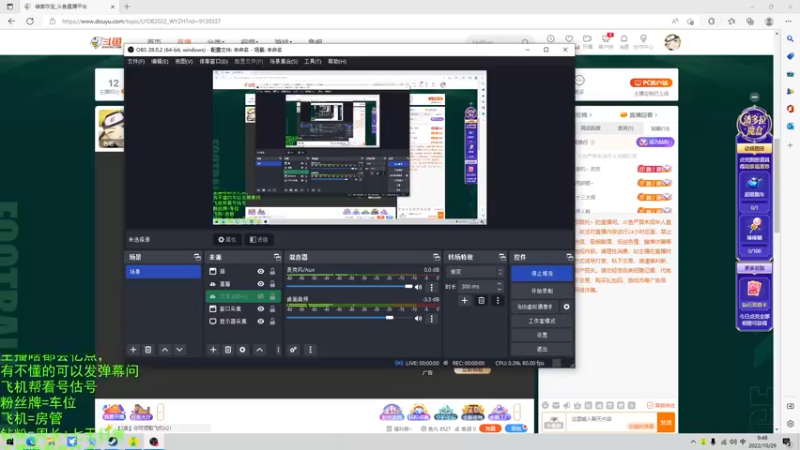800x450 pixels.
Task: Click the Windows Start button on taskbar
Action: pyautogui.click(x=10, y=442)
